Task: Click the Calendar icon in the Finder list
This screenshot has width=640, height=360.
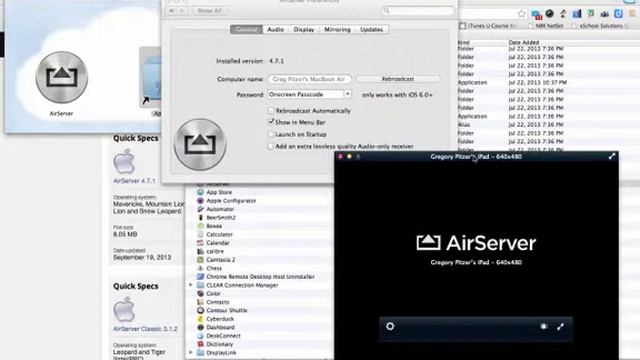Action: 200,243
